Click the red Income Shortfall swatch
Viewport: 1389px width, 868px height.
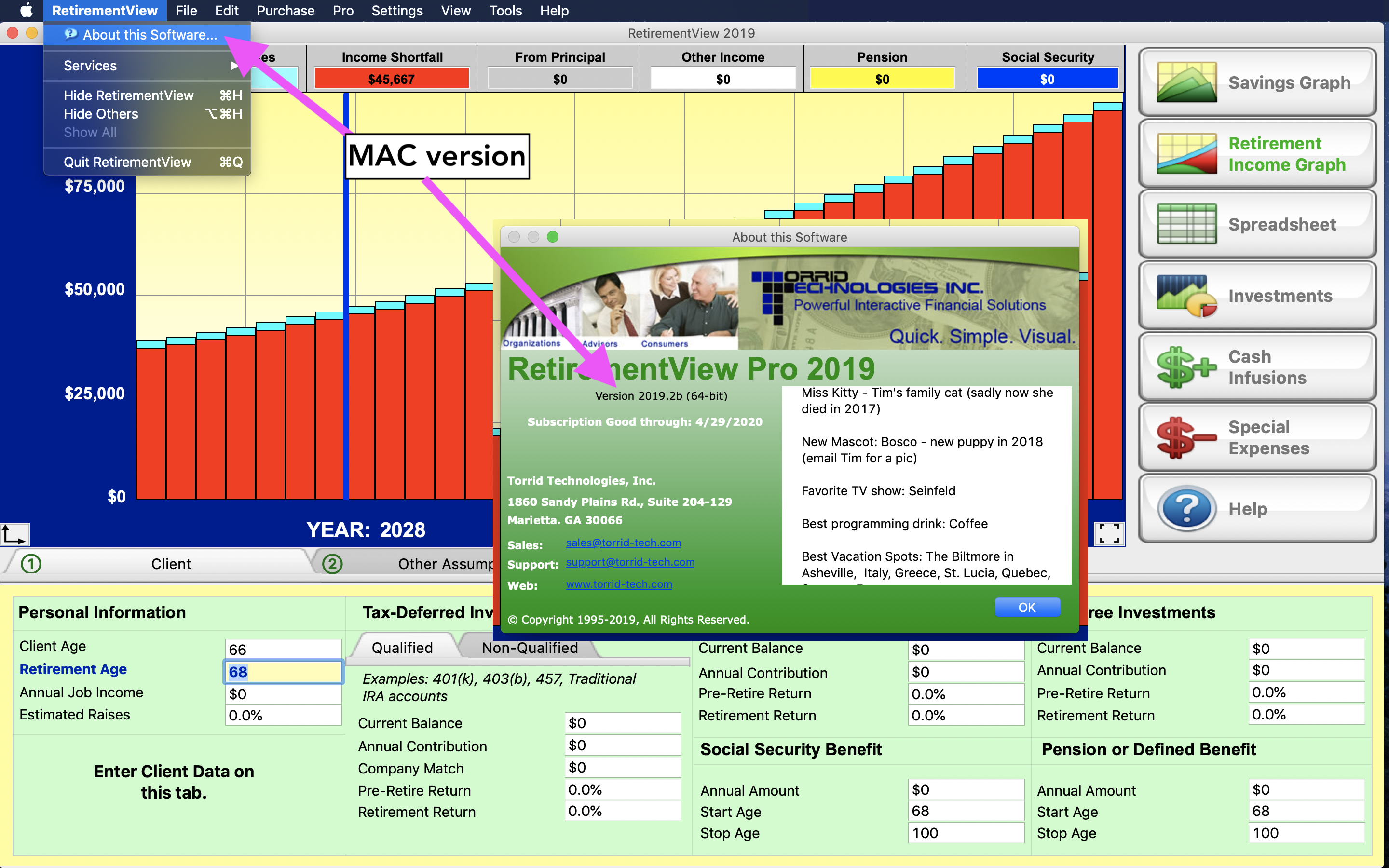(x=392, y=79)
